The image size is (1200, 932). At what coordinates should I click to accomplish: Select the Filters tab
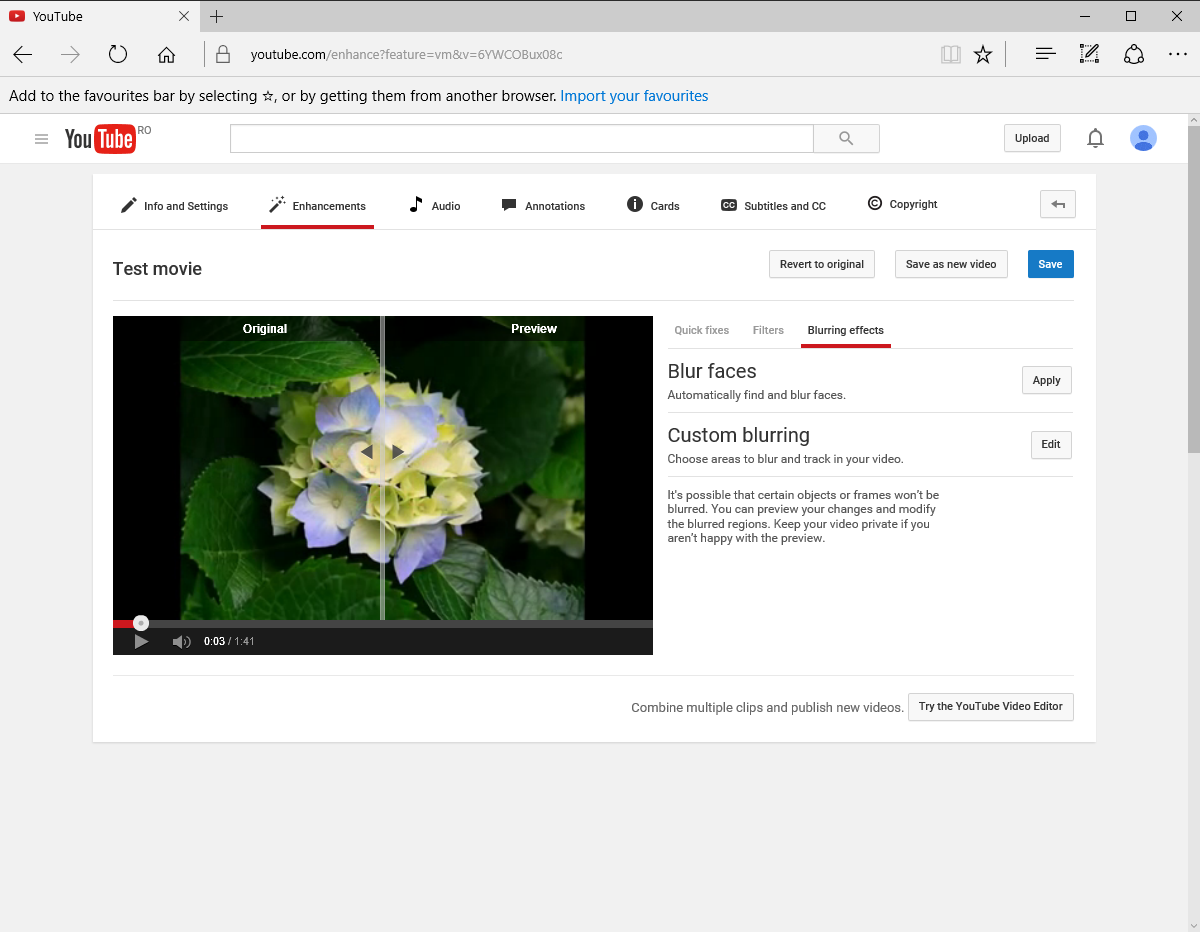coord(768,330)
